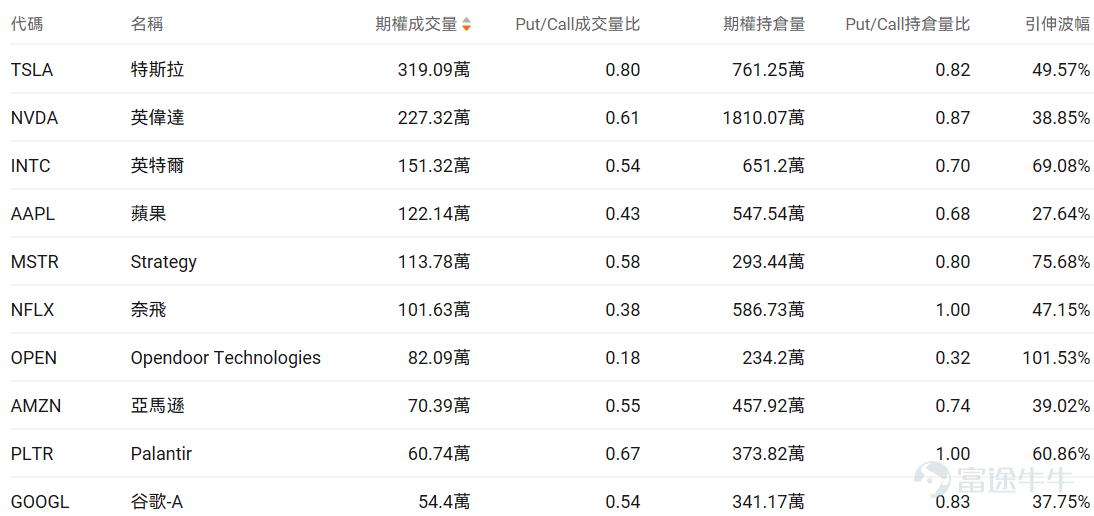Select MSTR open interest 293.44萬
Viewport: 1094px width, 516px height.
[x=769, y=262]
